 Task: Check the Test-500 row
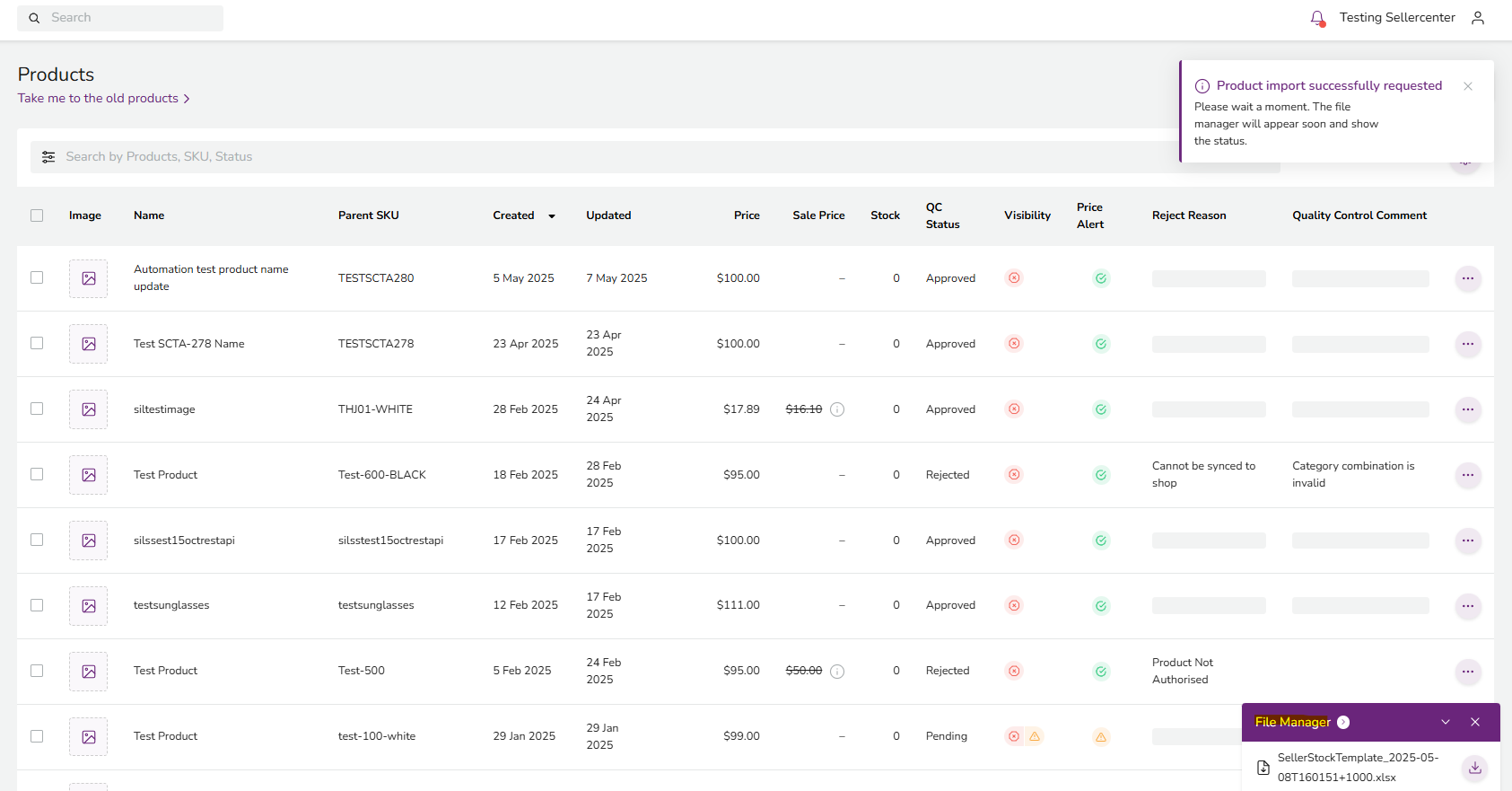point(37,671)
